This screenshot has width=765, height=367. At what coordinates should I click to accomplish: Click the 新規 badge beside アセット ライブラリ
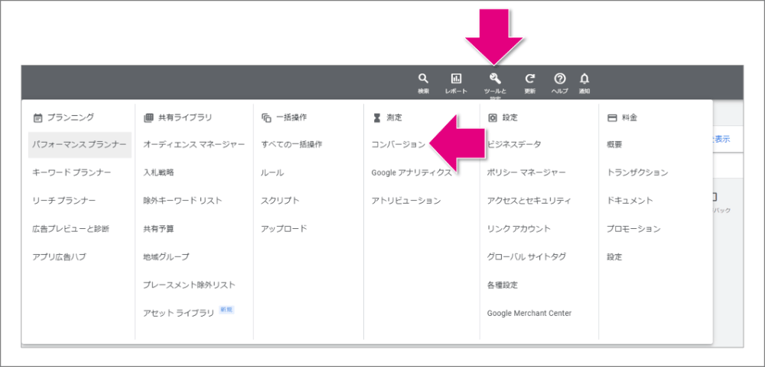(x=227, y=309)
